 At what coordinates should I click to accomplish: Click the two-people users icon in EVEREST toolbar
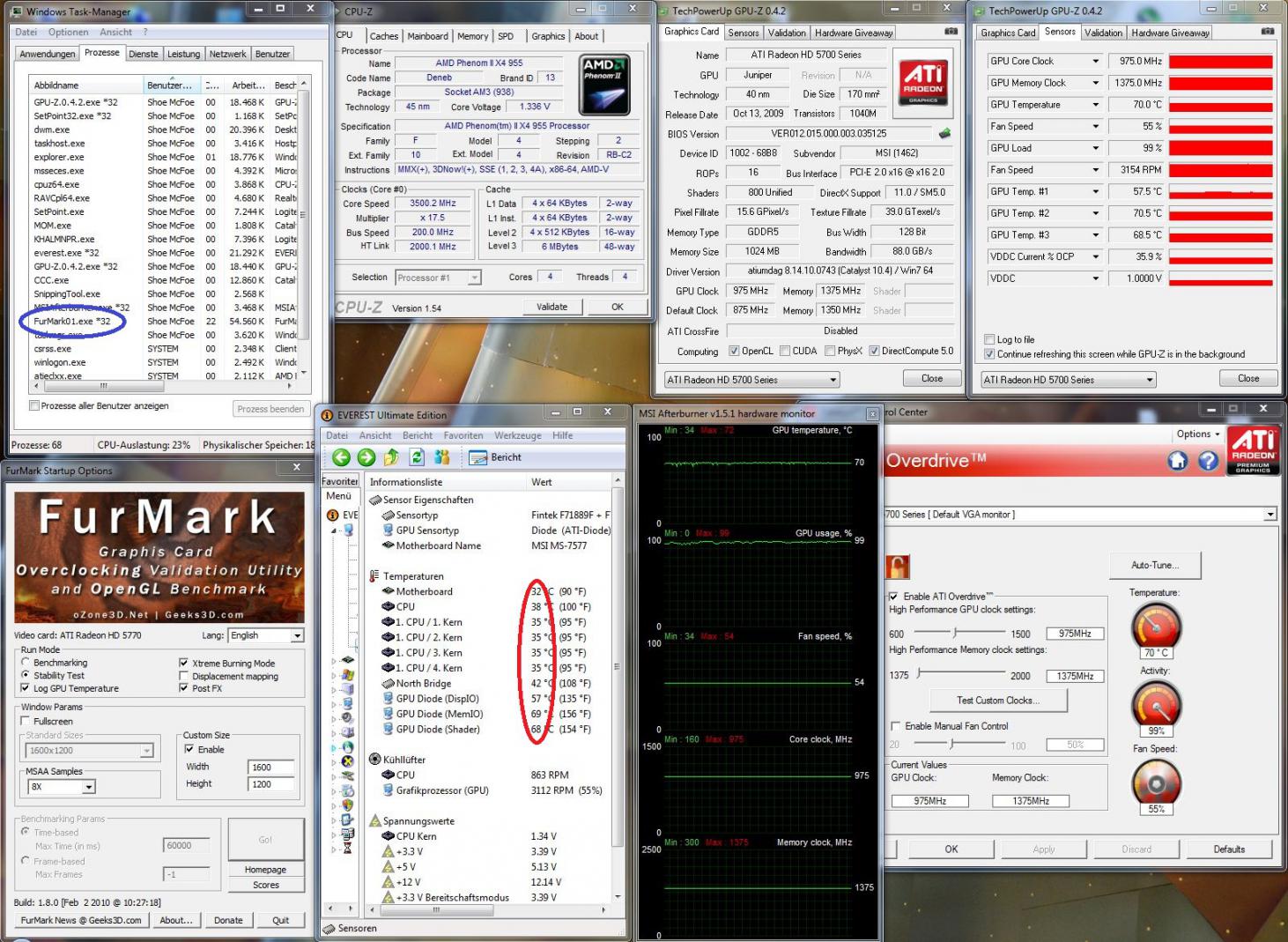pos(442,457)
